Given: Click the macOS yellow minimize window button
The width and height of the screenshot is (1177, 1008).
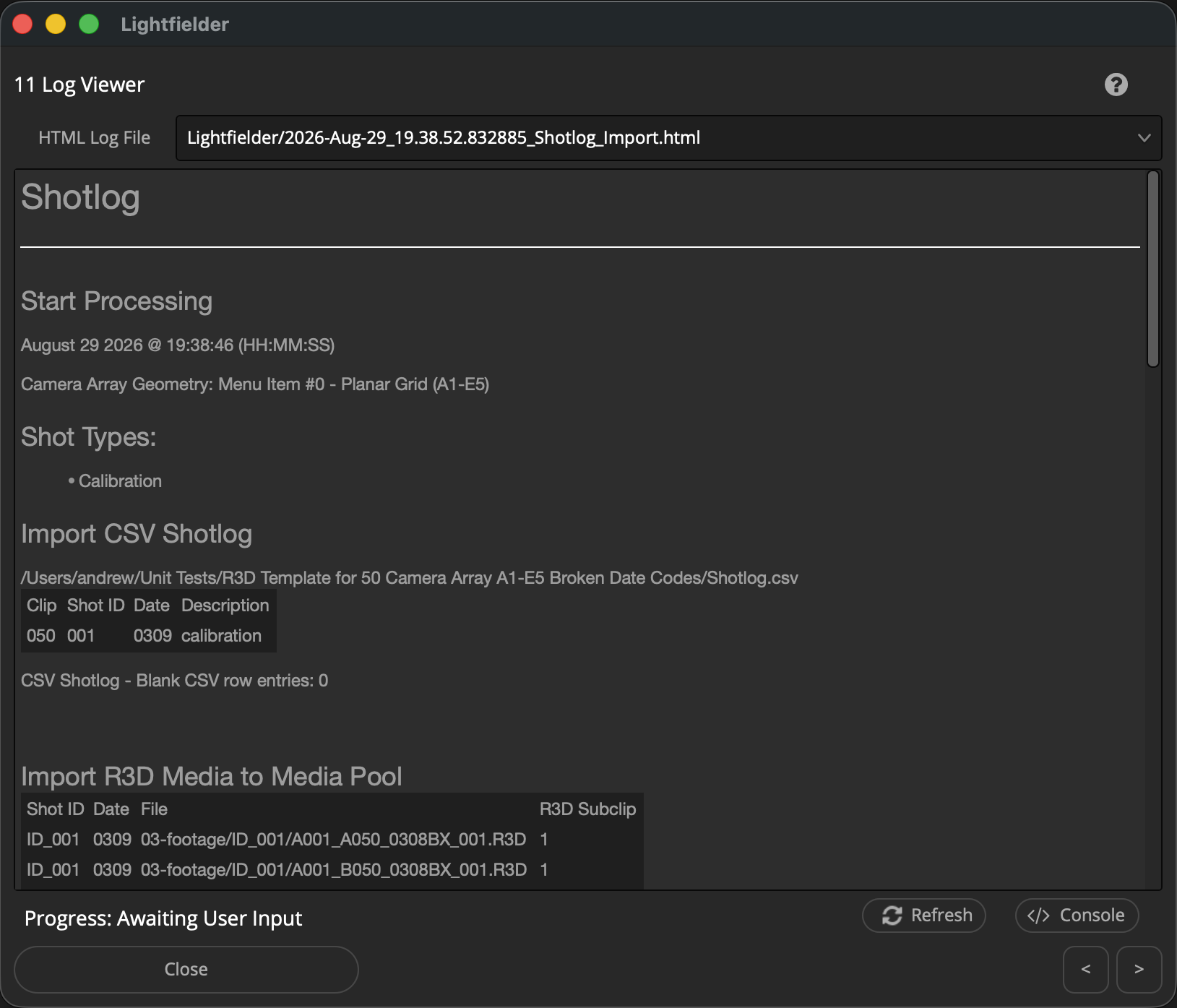Looking at the screenshot, I should pos(56,24).
